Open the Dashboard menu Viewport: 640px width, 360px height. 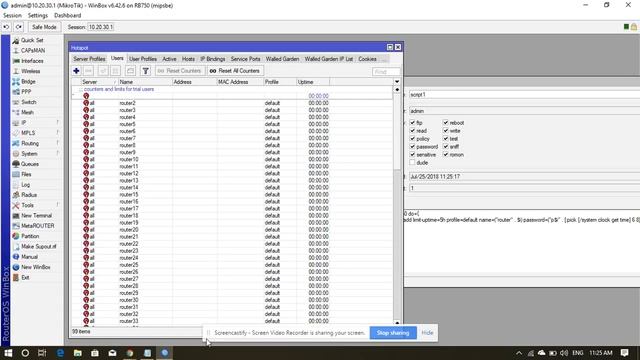pos(67,16)
